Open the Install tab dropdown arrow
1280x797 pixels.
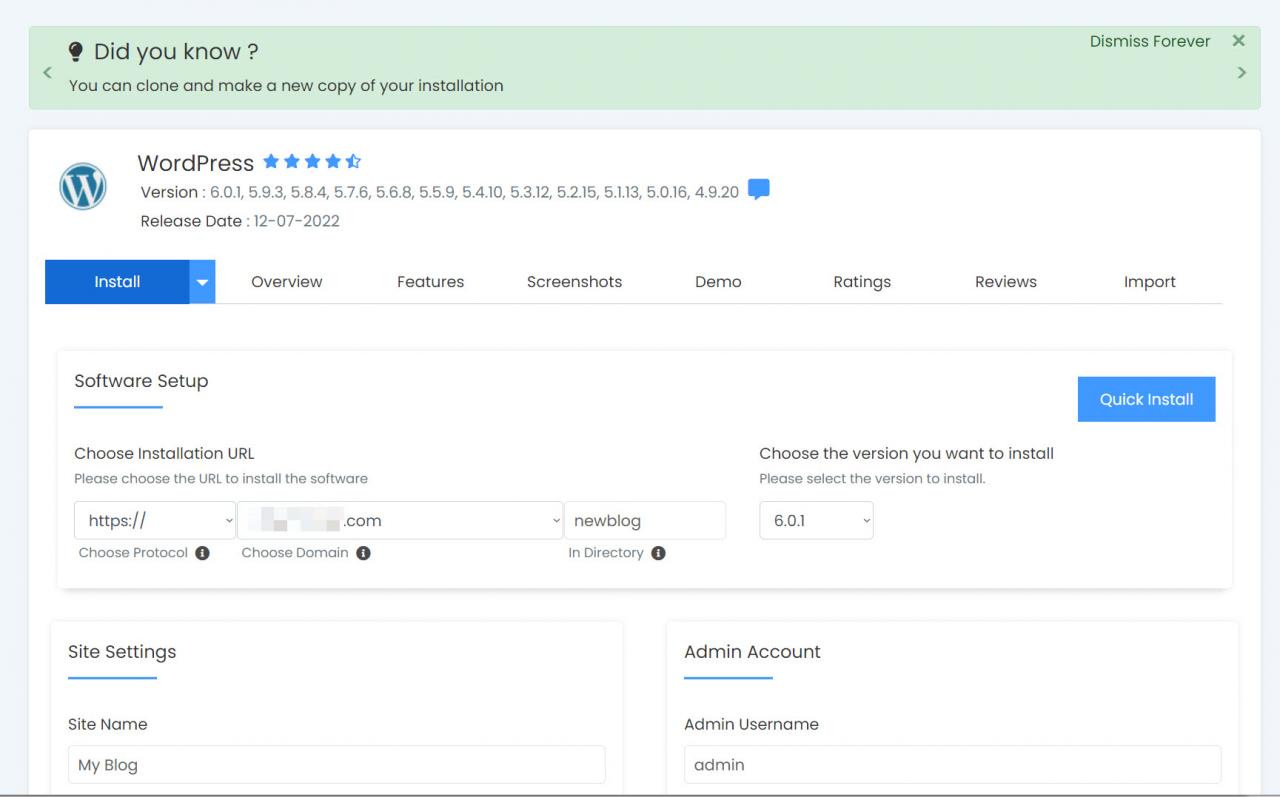(x=202, y=282)
